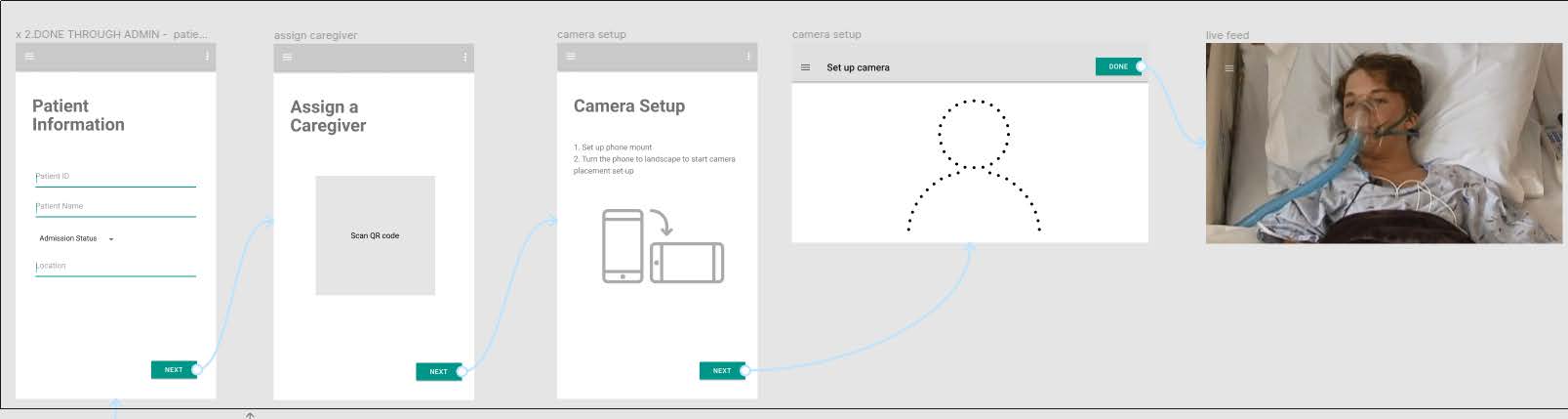Open hamburger menu beside Set up camera
The image size is (1568, 419).
[x=805, y=67]
